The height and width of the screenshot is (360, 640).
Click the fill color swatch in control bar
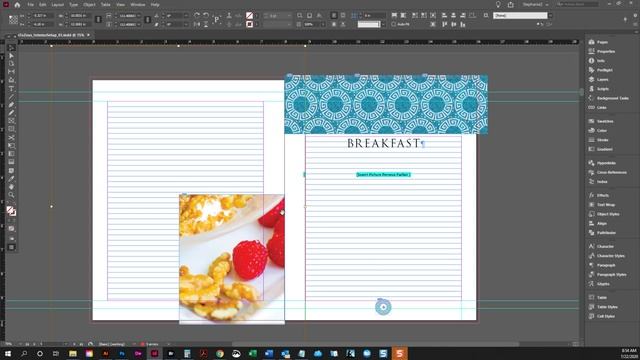pyautogui.click(x=249, y=16)
